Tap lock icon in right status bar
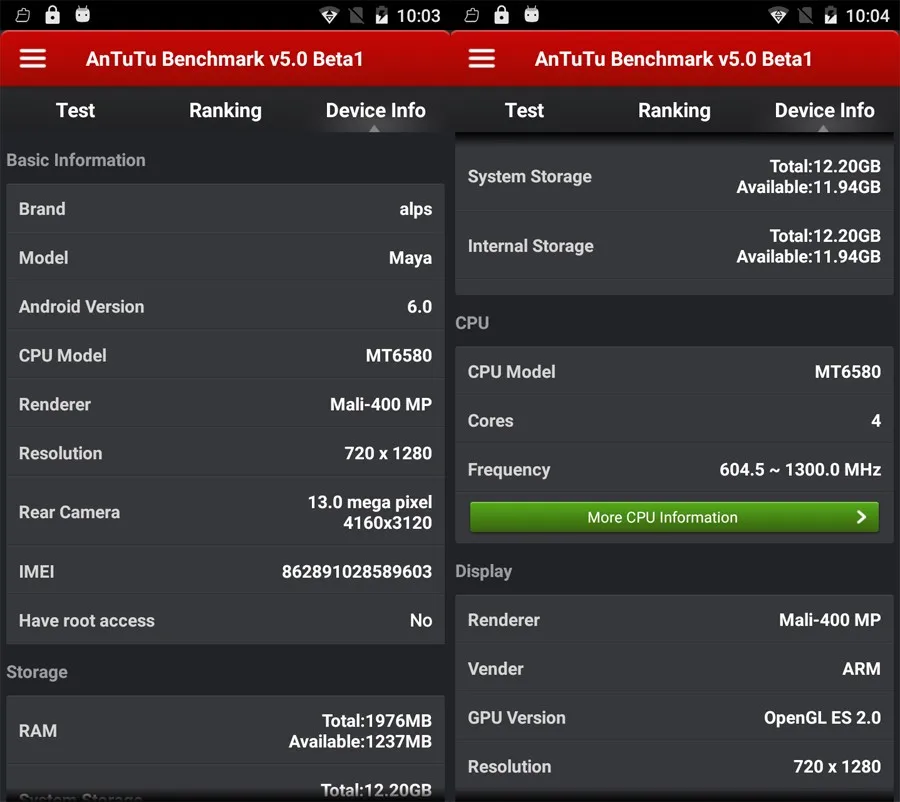Viewport: 900px width, 802px height. (x=501, y=14)
